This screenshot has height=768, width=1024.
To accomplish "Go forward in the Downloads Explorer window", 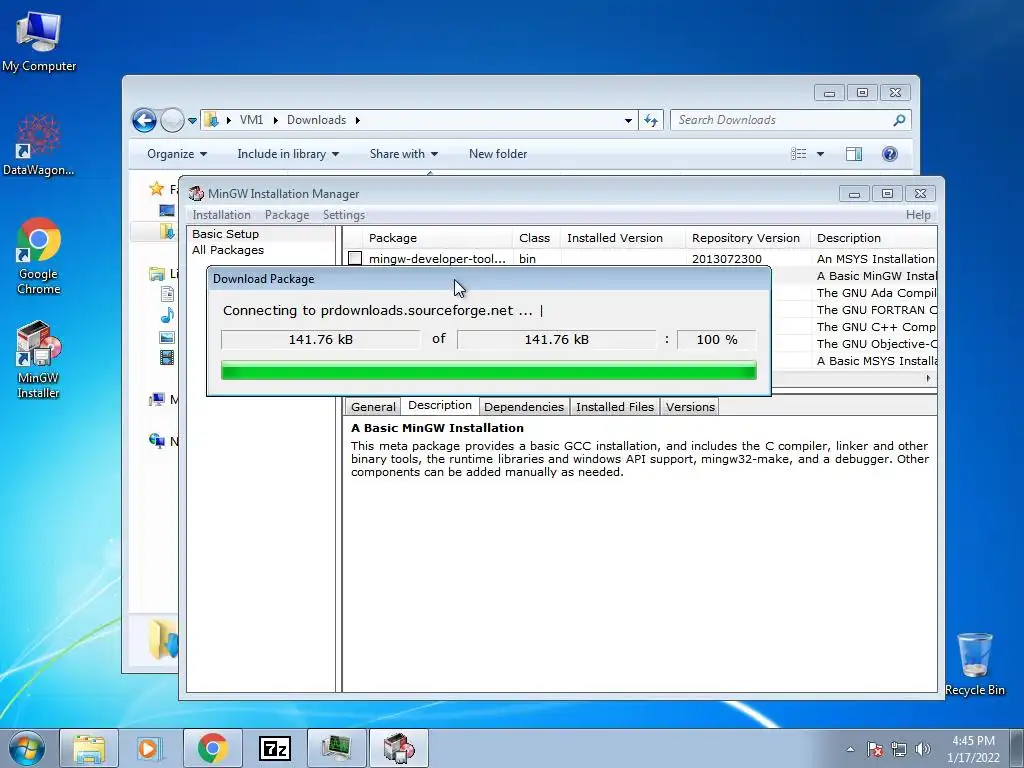I will pos(172,120).
